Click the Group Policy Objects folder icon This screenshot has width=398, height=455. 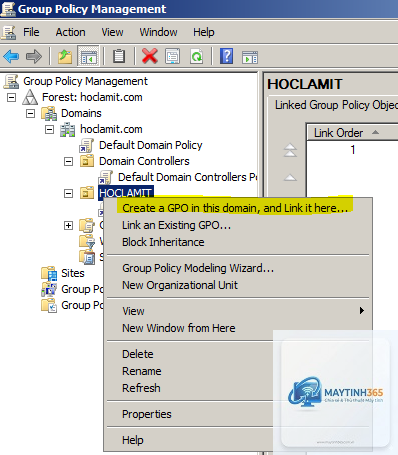[x=87, y=225]
